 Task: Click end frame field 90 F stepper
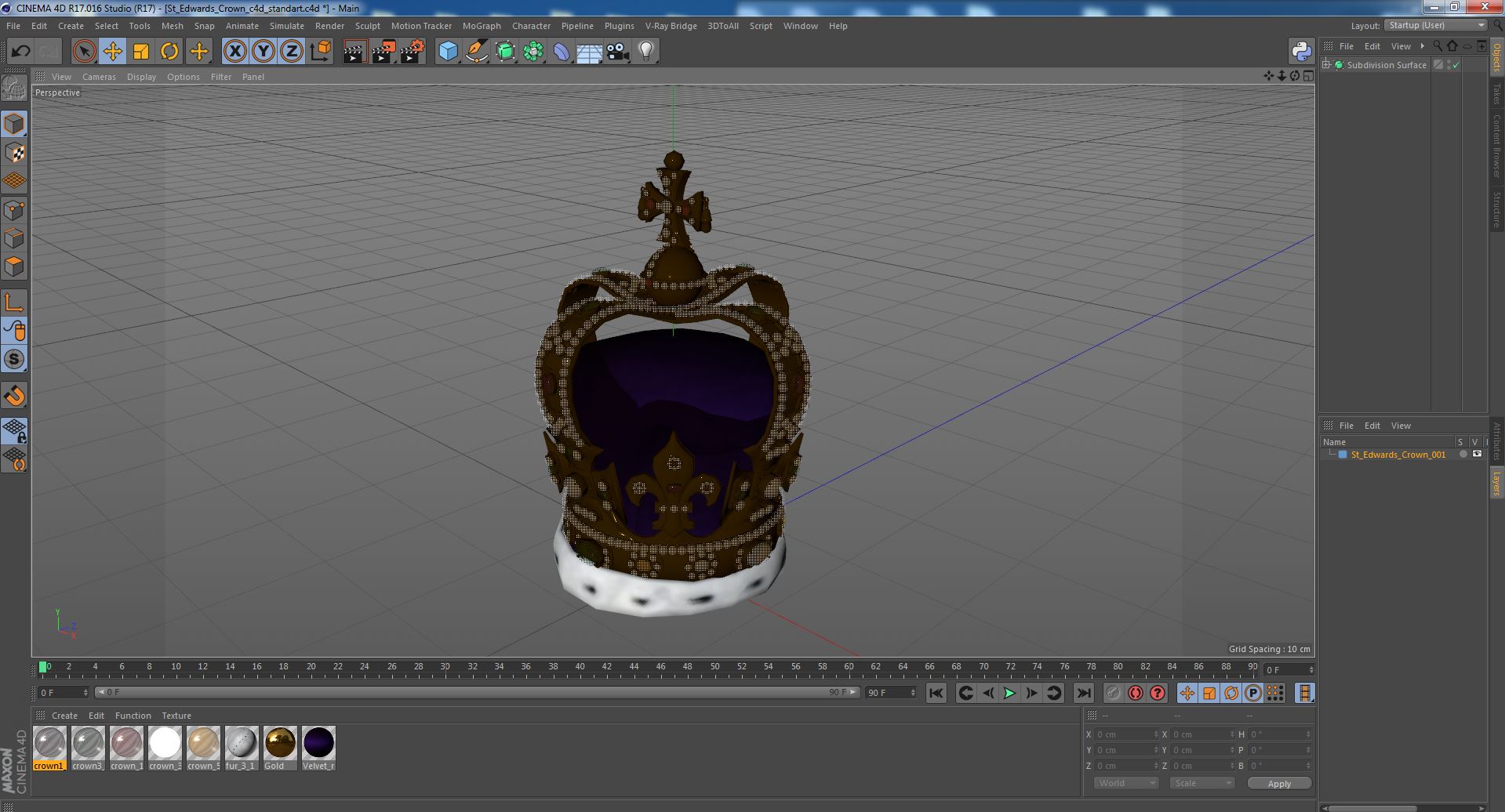tap(912, 693)
